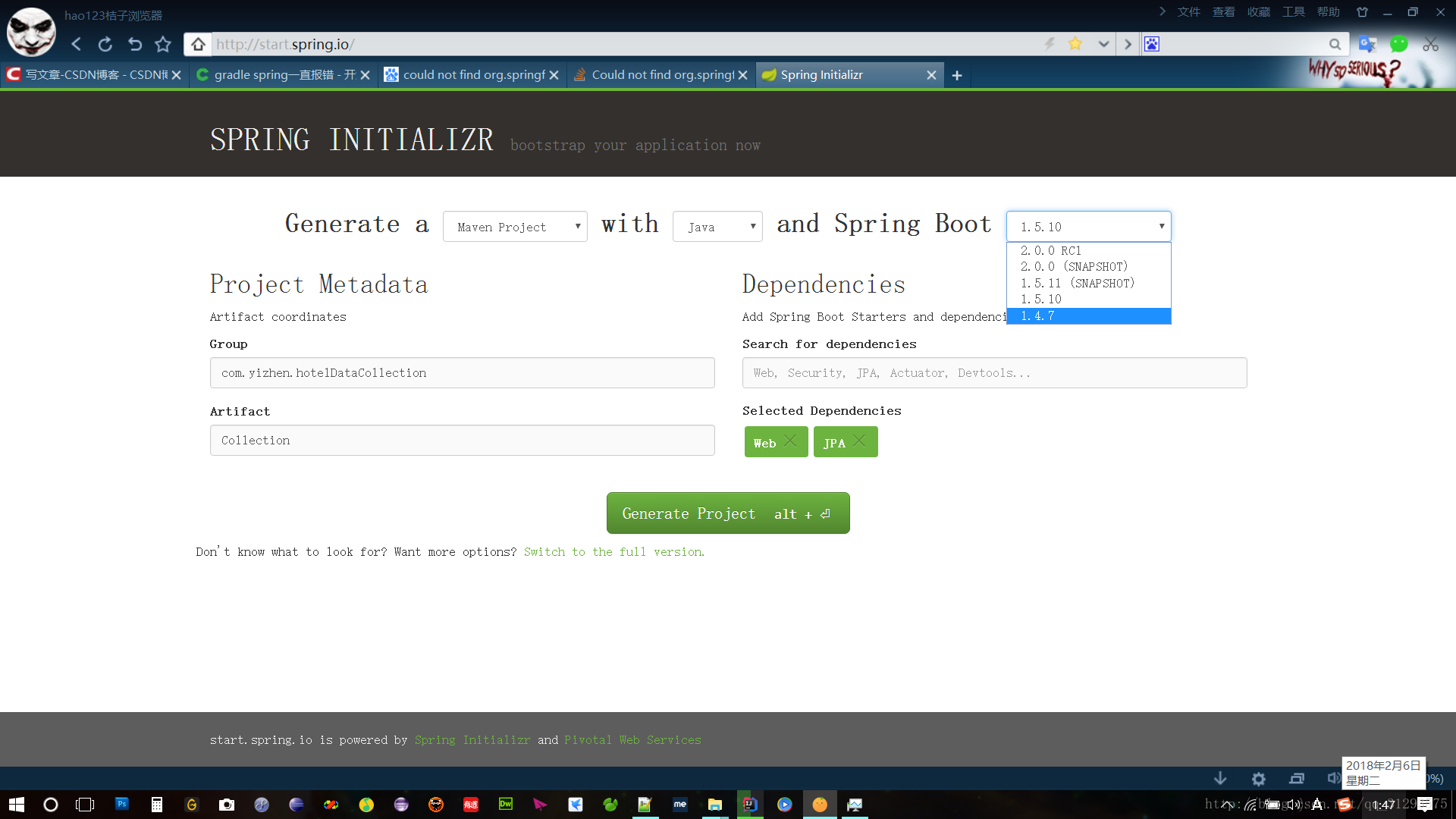1456x819 pixels.
Task: Open Photoshop from the taskbar
Action: click(x=121, y=805)
